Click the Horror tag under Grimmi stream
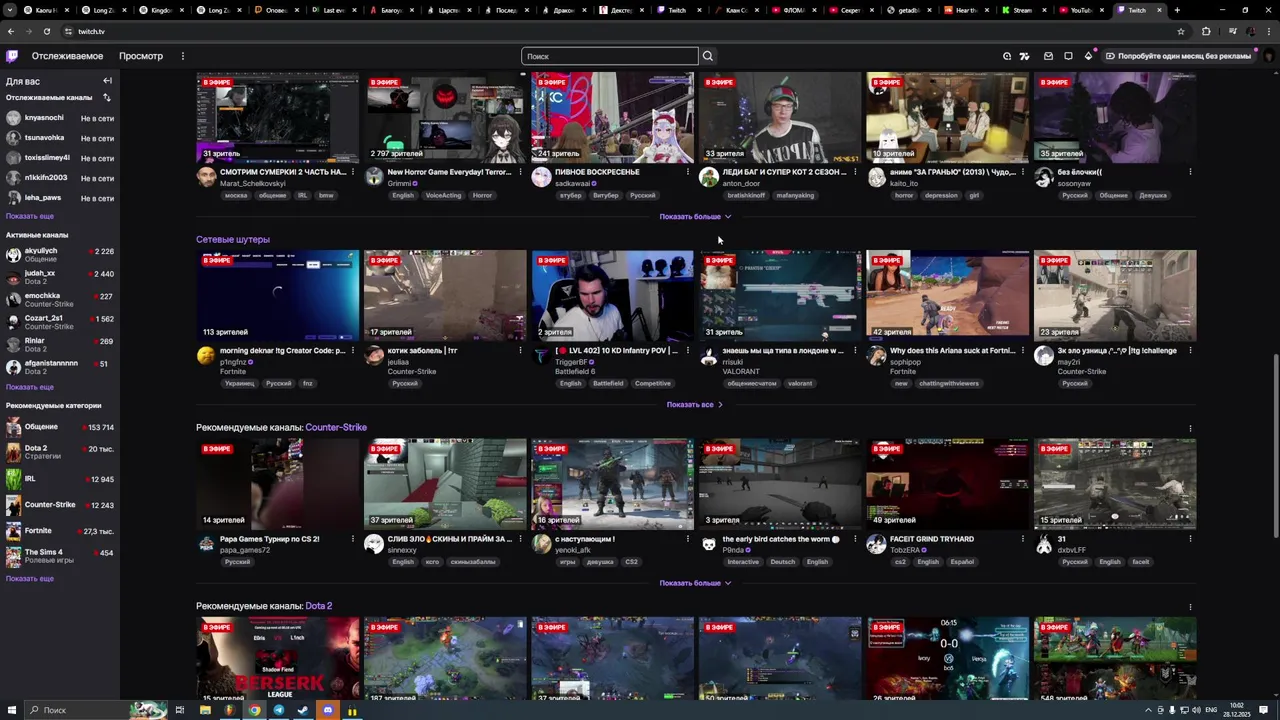 482,196
